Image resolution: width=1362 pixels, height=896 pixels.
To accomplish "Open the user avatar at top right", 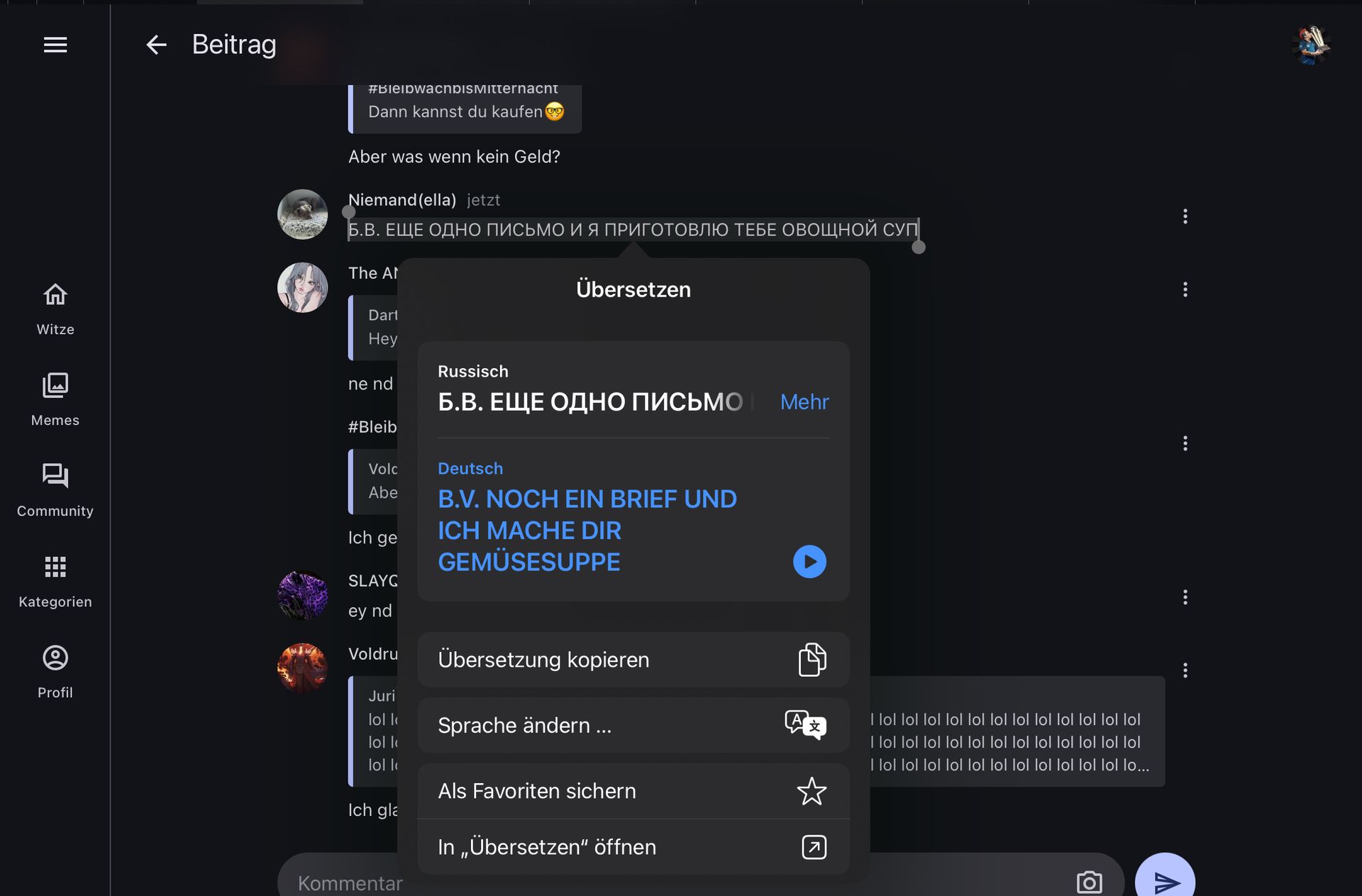I will 1310,45.
